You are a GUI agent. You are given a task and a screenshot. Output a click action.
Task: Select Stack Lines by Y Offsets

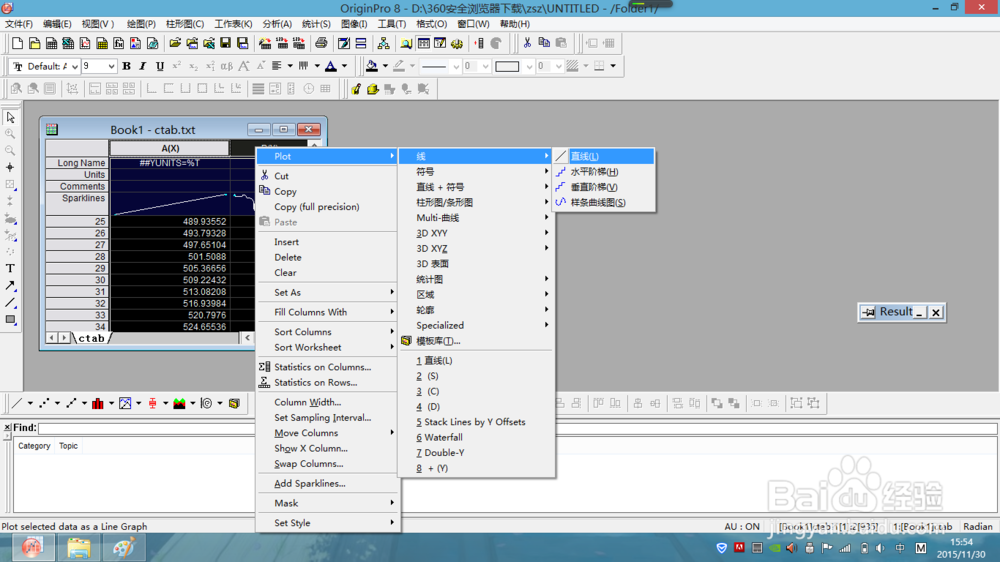(x=476, y=422)
